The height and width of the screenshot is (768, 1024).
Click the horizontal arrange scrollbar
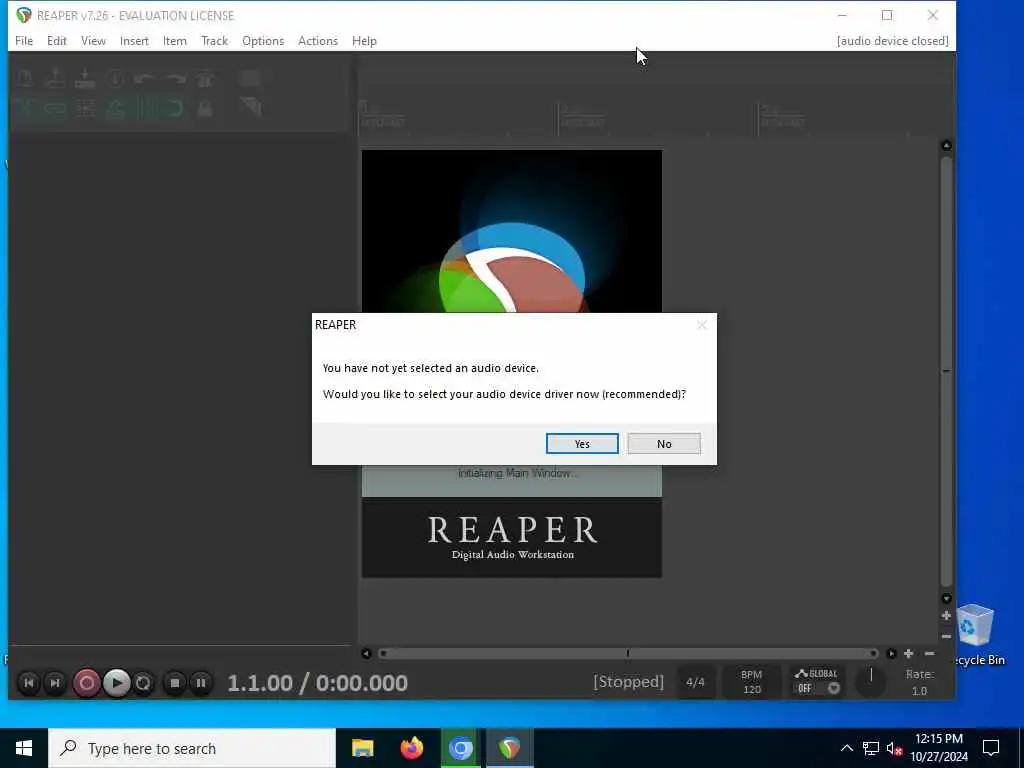point(628,654)
